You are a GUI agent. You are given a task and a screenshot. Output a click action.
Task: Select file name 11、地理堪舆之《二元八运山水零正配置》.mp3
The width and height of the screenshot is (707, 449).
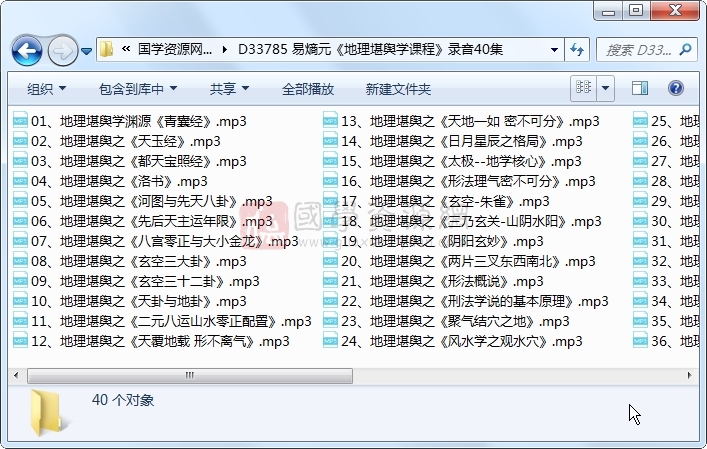point(171,321)
